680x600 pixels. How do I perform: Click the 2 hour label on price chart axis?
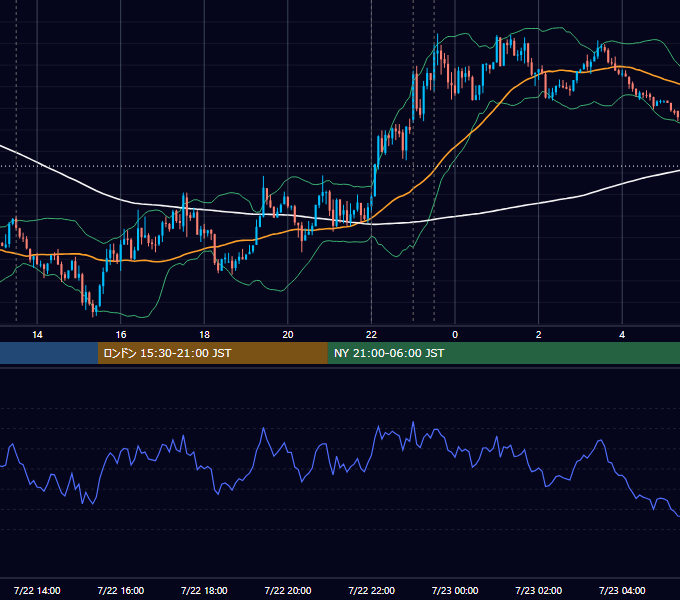point(539,335)
